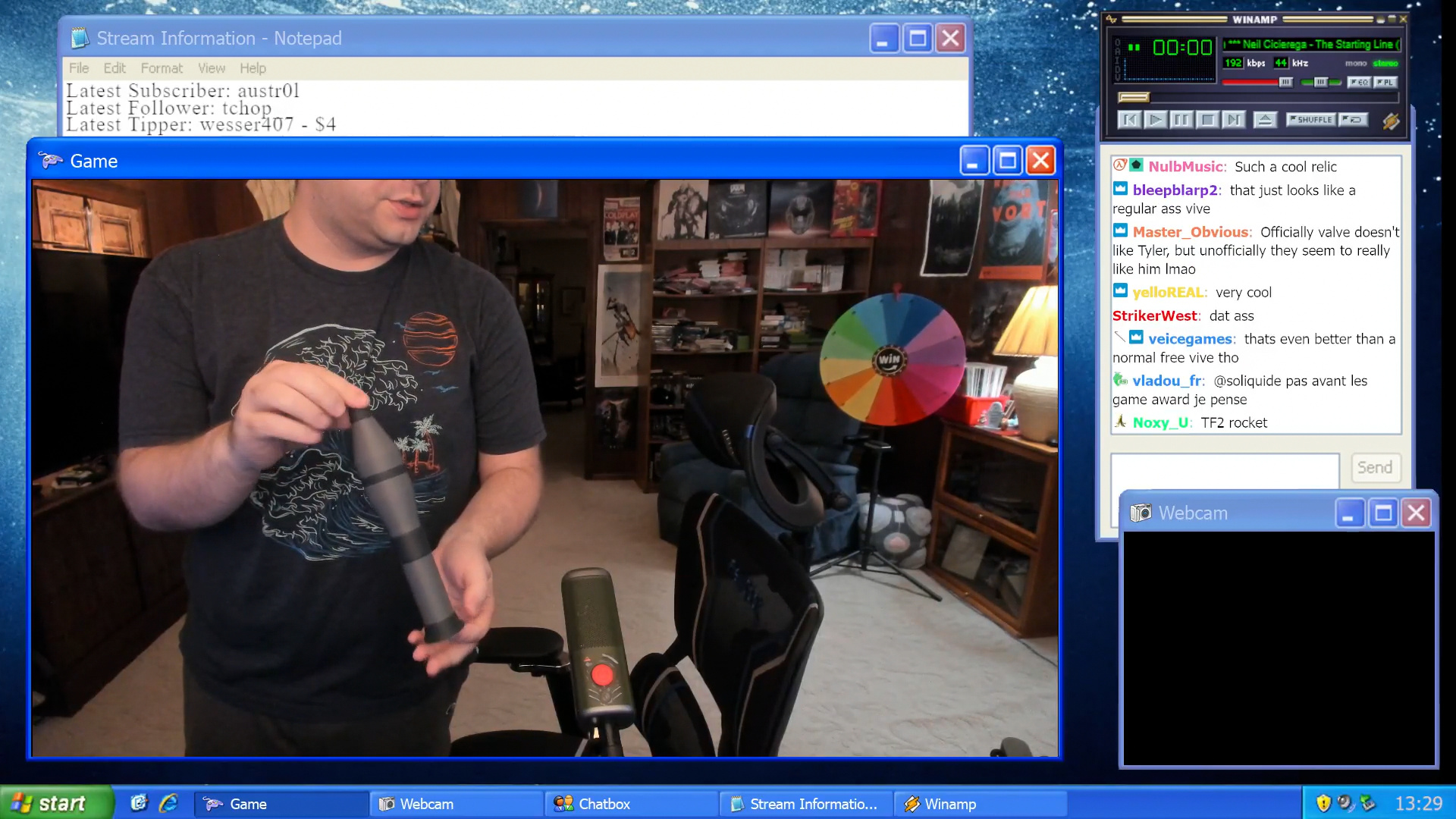Screen dimensions: 1456x819
Task: Click the Winamp eject button
Action: (x=1265, y=120)
